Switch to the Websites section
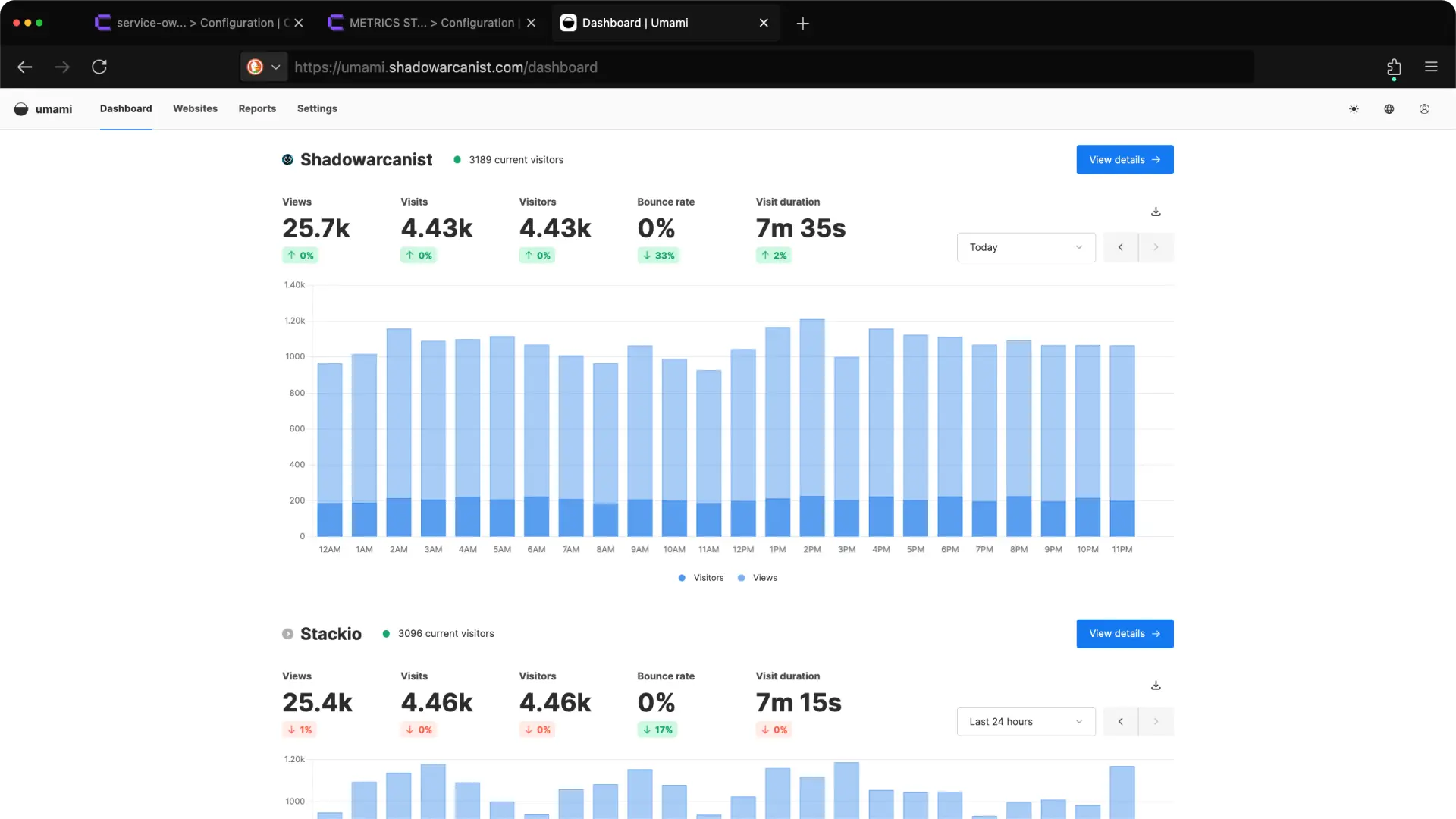This screenshot has width=1456, height=819. 195,108
